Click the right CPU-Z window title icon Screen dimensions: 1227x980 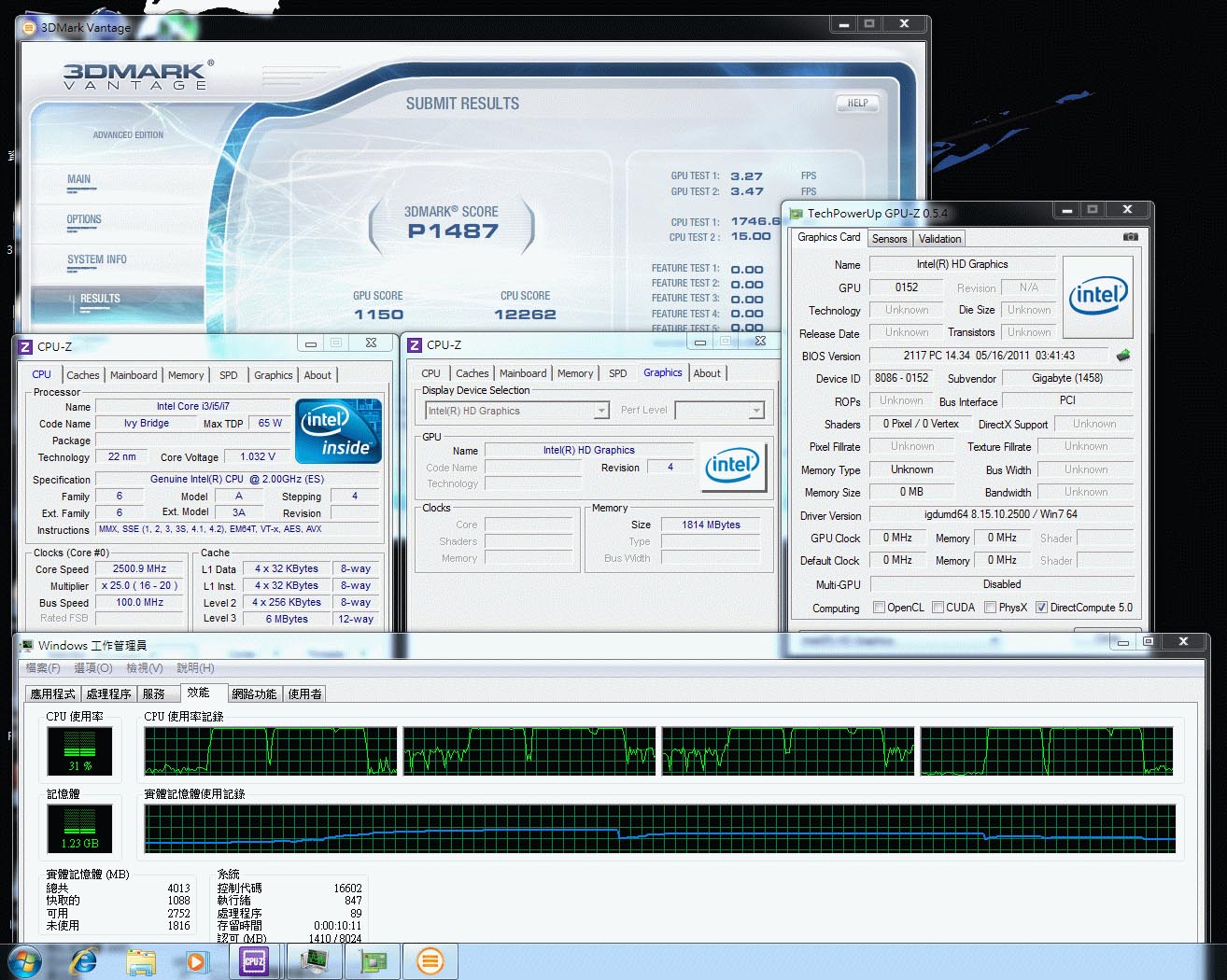pyautogui.click(x=415, y=345)
